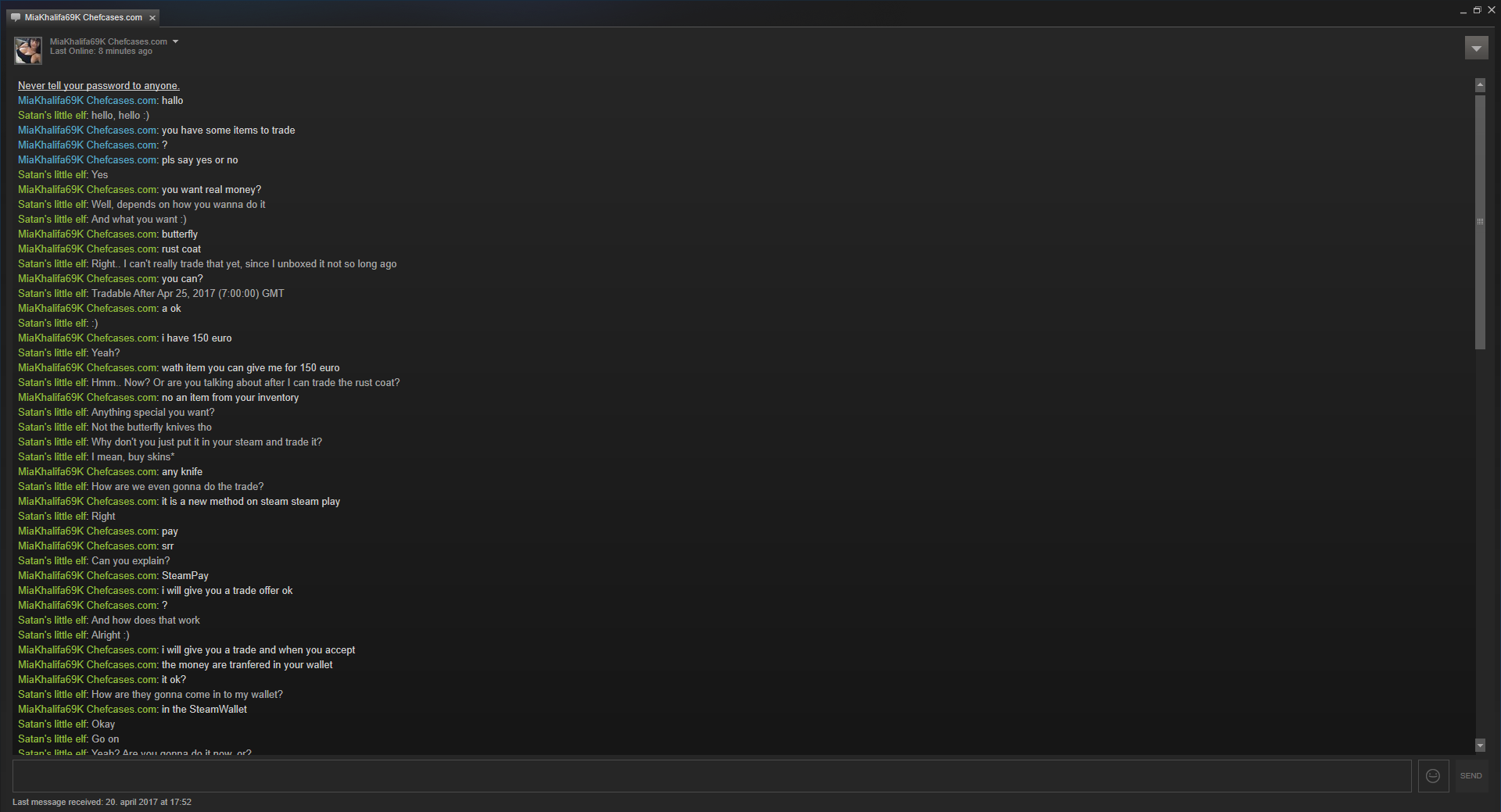This screenshot has width=1501, height=812.
Task: Expand the arrow beside the header username
Action: (x=175, y=41)
